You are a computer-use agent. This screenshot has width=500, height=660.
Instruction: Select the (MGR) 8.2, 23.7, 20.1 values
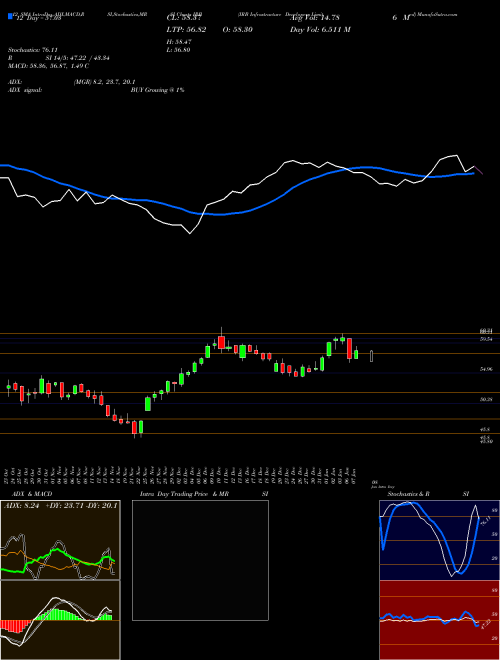(x=104, y=82)
